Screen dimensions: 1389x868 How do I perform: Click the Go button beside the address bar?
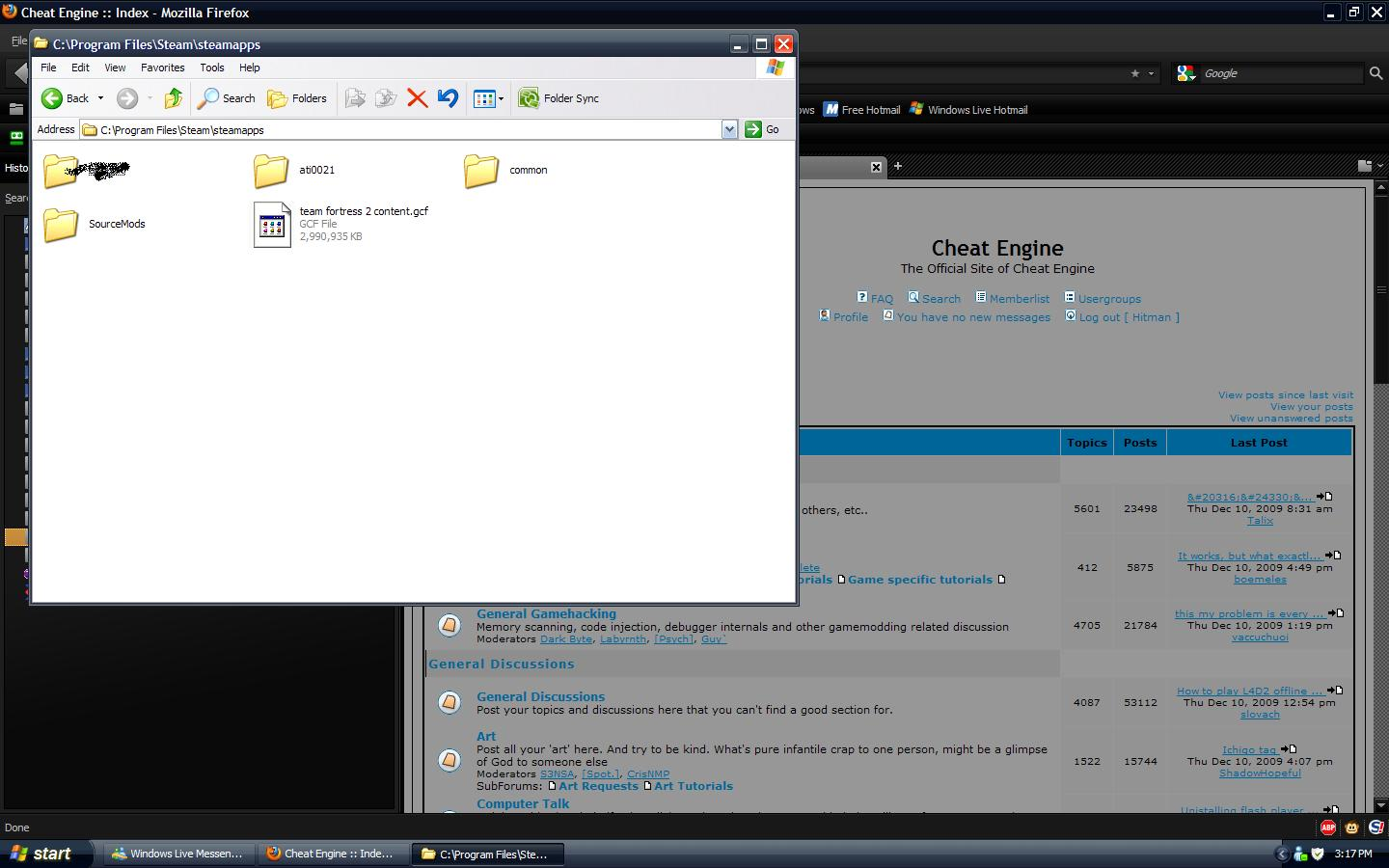(x=762, y=129)
